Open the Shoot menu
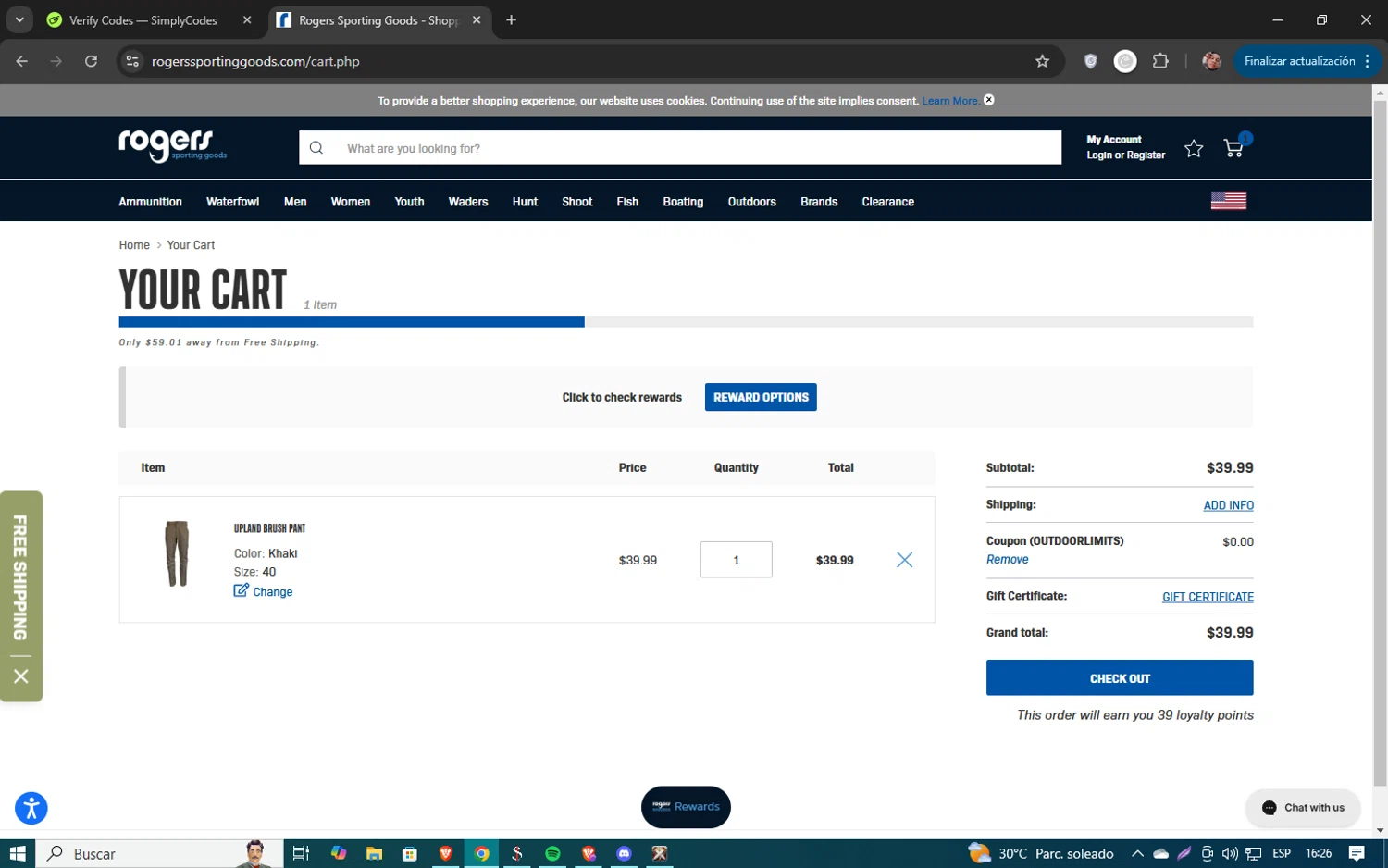The image size is (1388, 868). (576, 202)
